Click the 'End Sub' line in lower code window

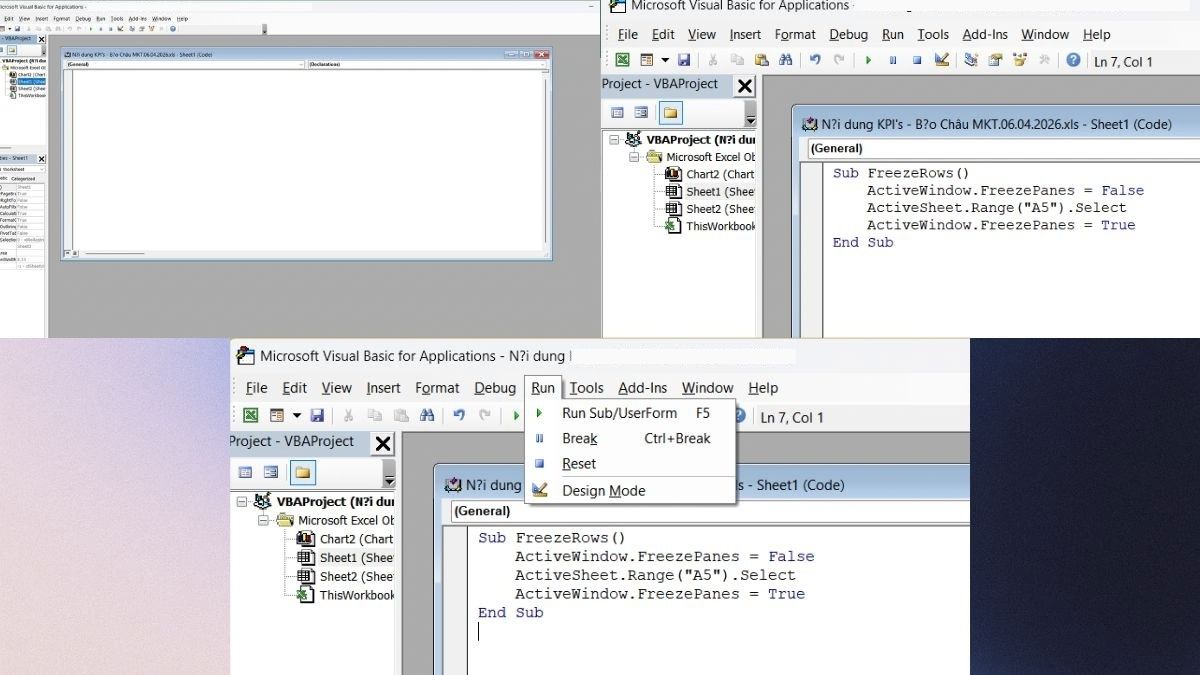510,612
